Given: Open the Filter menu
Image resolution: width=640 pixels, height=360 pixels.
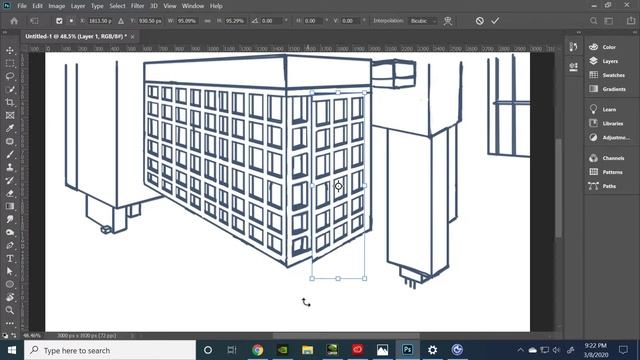Looking at the screenshot, I should pyautogui.click(x=138, y=6).
